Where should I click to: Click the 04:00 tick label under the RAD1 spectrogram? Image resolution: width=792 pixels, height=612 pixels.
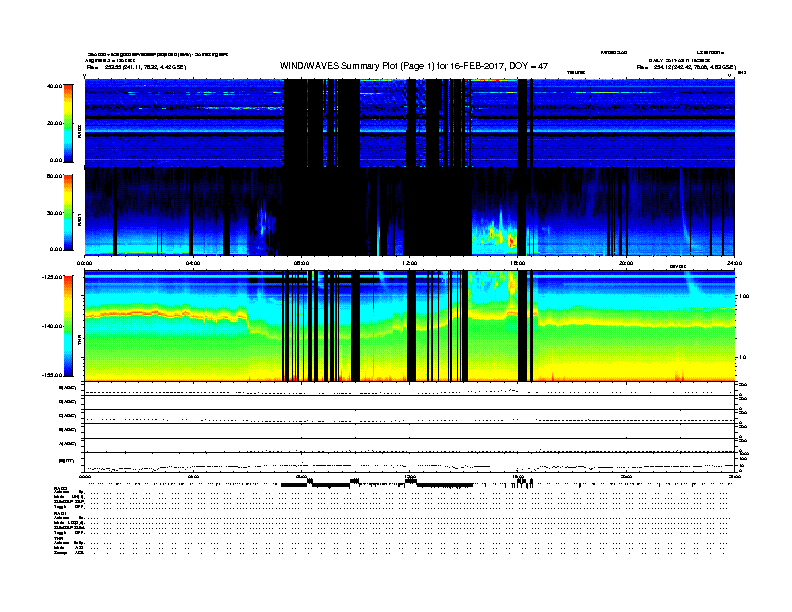point(193,263)
